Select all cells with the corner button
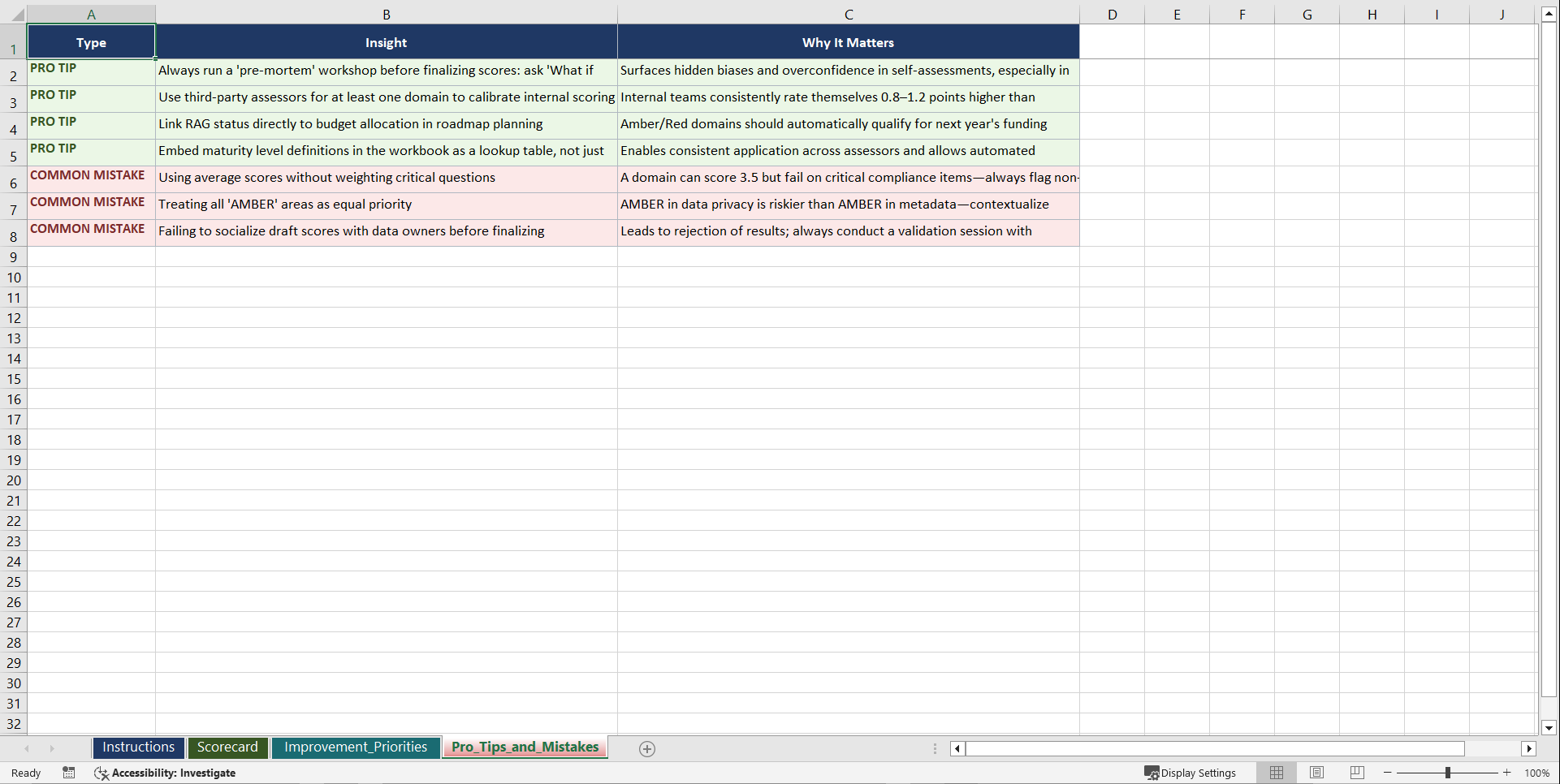 pyautogui.click(x=18, y=14)
